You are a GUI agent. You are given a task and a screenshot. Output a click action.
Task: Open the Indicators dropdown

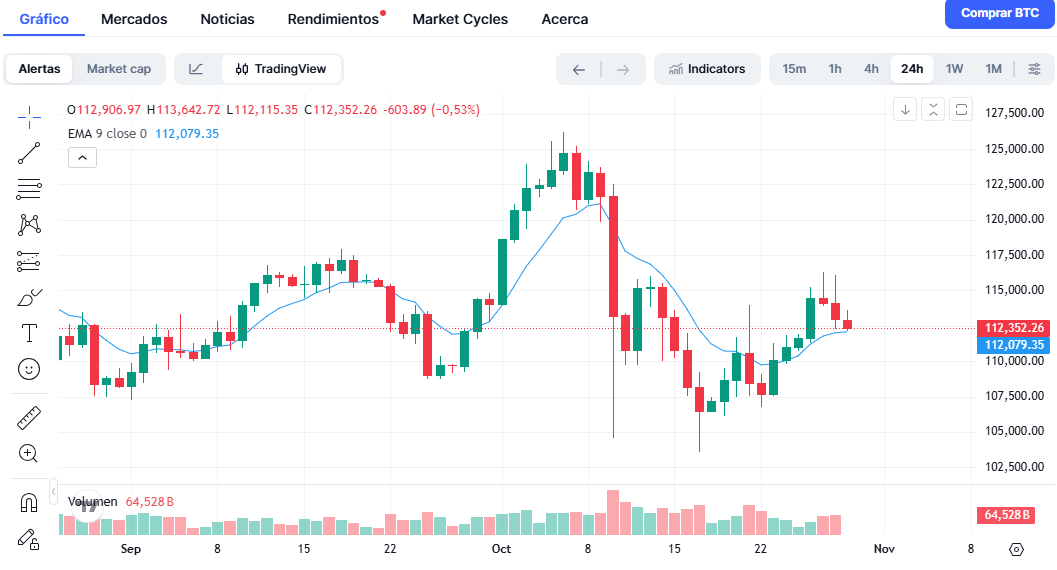707,69
